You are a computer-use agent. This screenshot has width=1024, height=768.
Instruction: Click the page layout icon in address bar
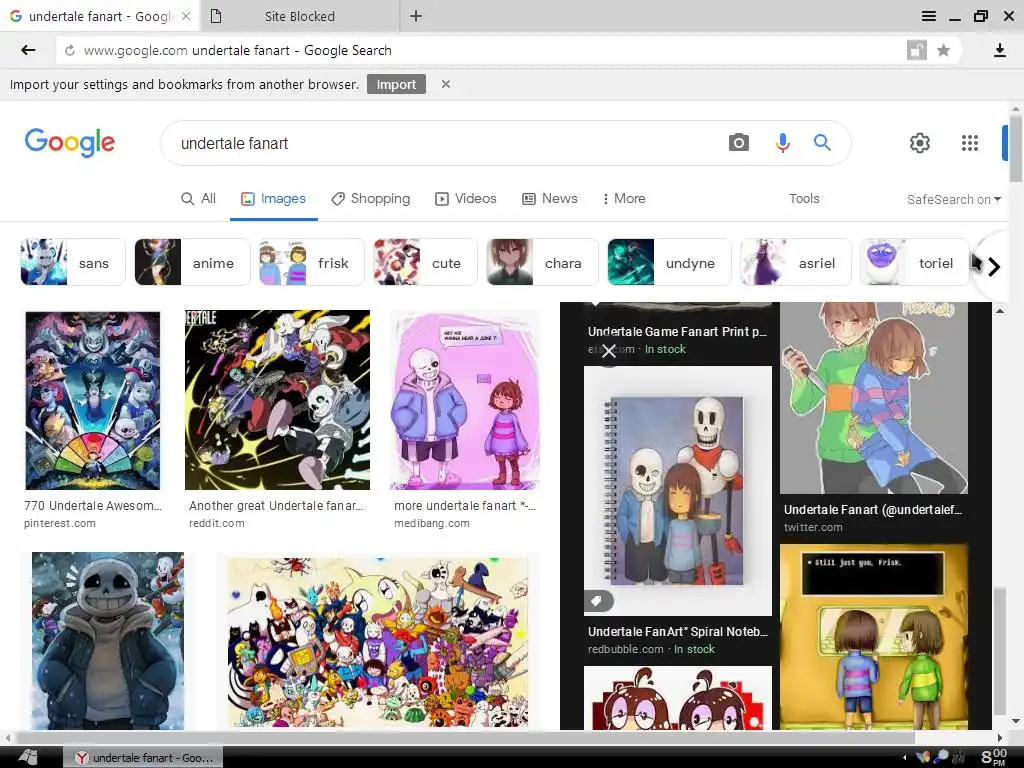[916, 50]
